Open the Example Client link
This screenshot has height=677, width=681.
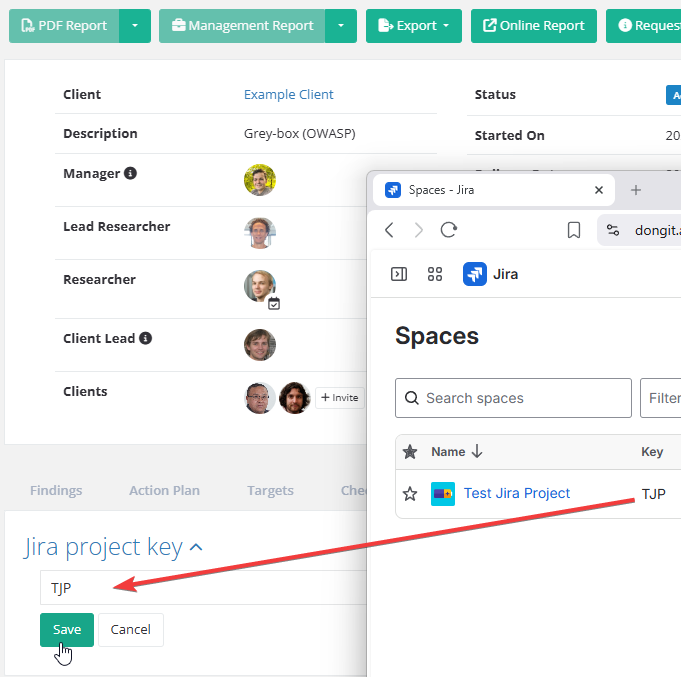coord(288,94)
